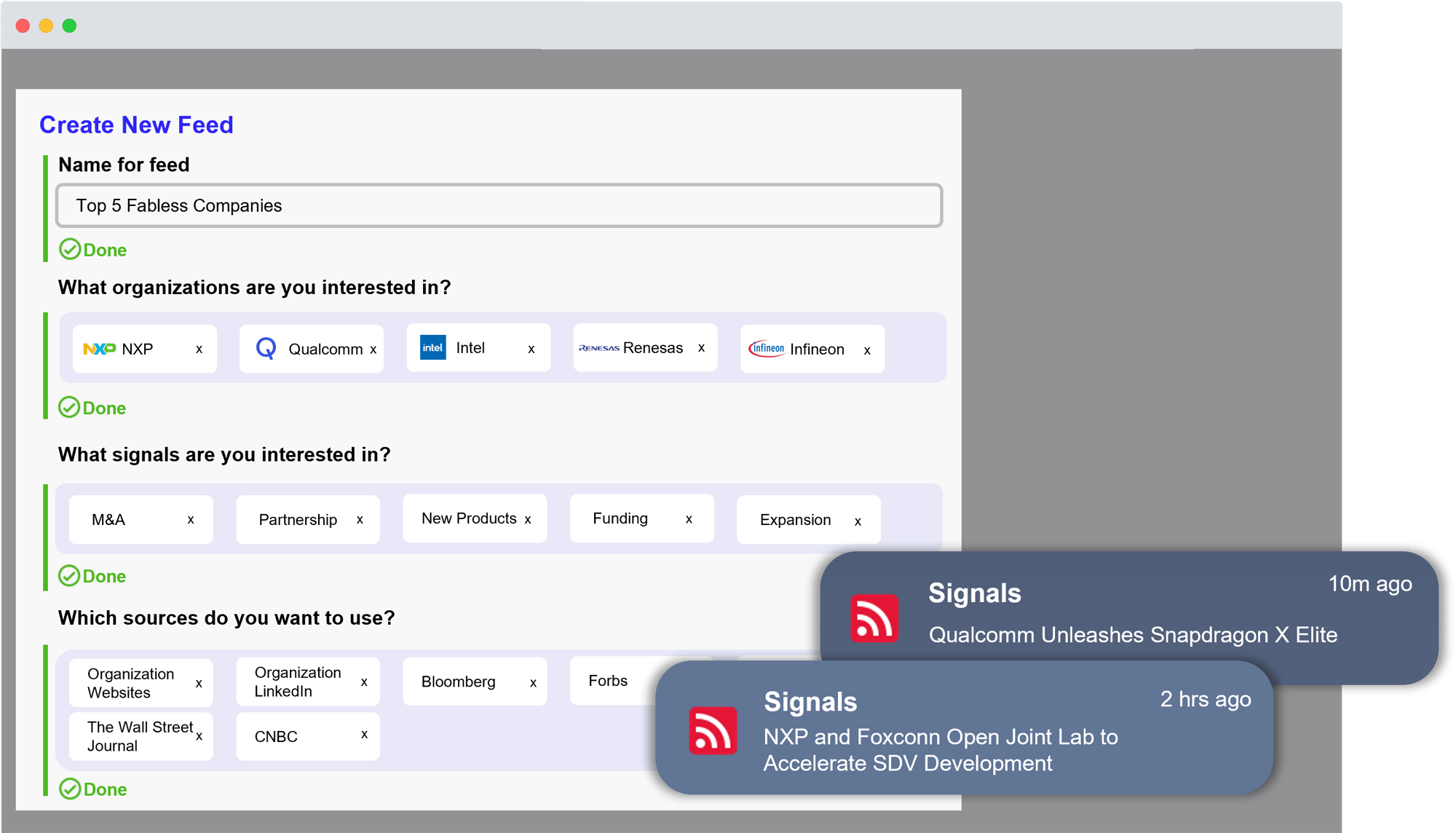Remove the CNBC source chip
The image size is (1456, 833).
[x=364, y=735]
